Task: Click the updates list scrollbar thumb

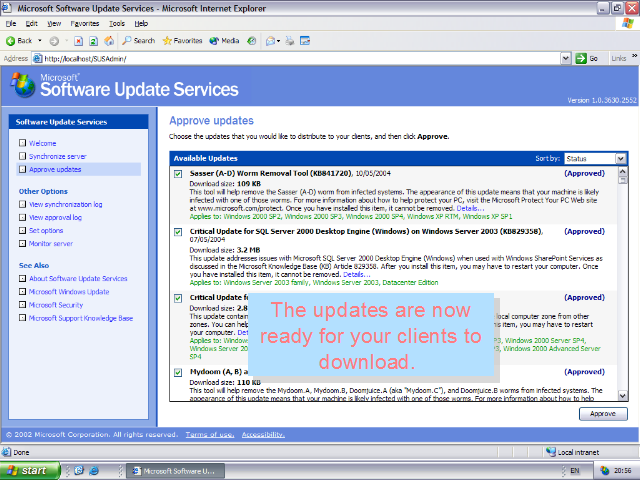Action: [622, 180]
